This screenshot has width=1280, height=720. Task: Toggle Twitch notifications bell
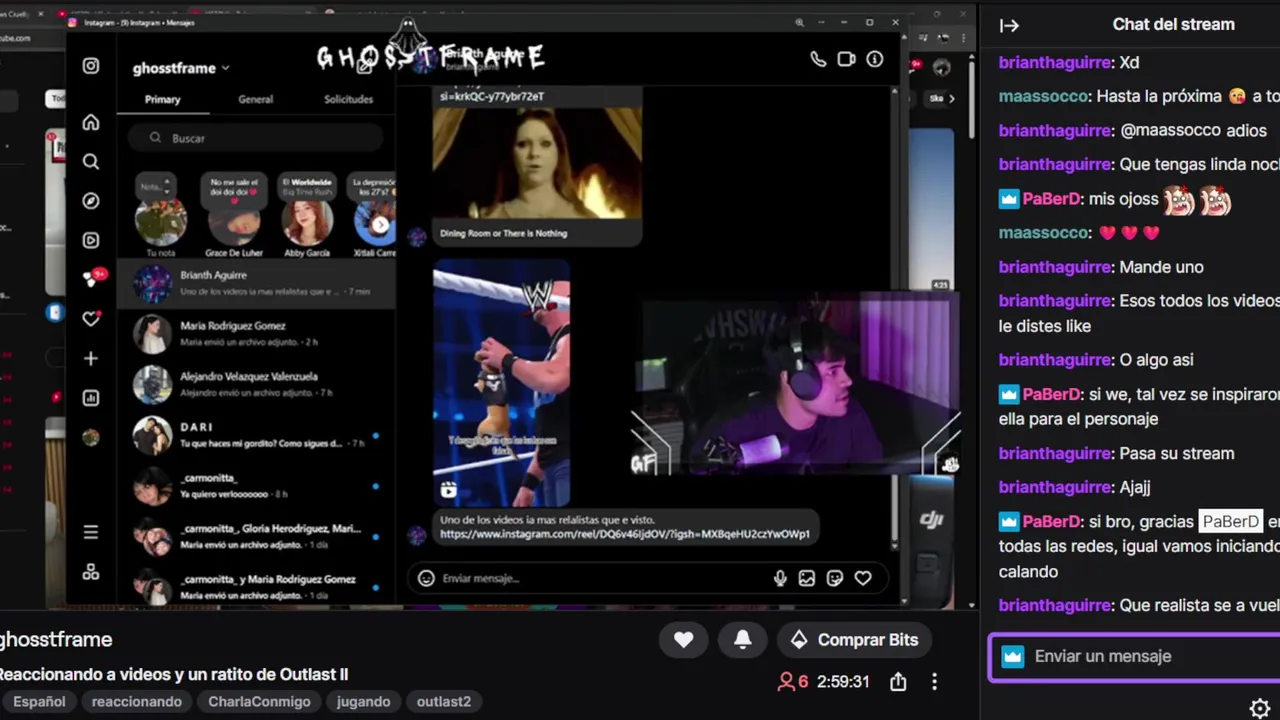[743, 640]
